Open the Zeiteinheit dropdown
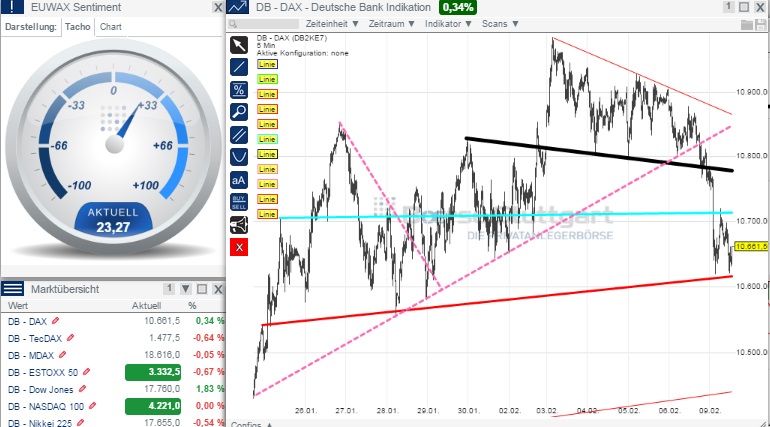This screenshot has width=770, height=427. (332, 24)
